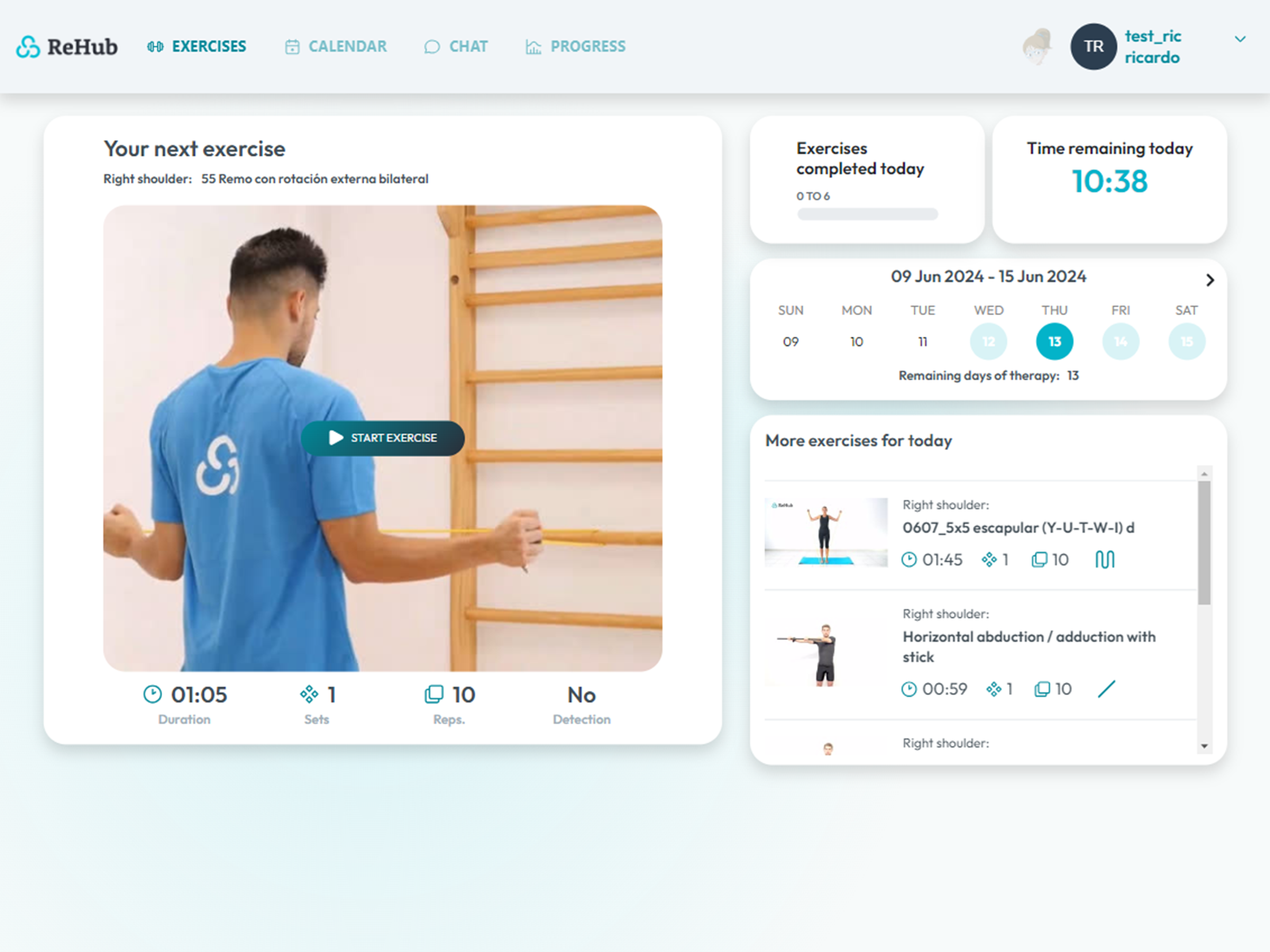Click exercises completed progress bar
The image size is (1270, 952).
coord(867,214)
